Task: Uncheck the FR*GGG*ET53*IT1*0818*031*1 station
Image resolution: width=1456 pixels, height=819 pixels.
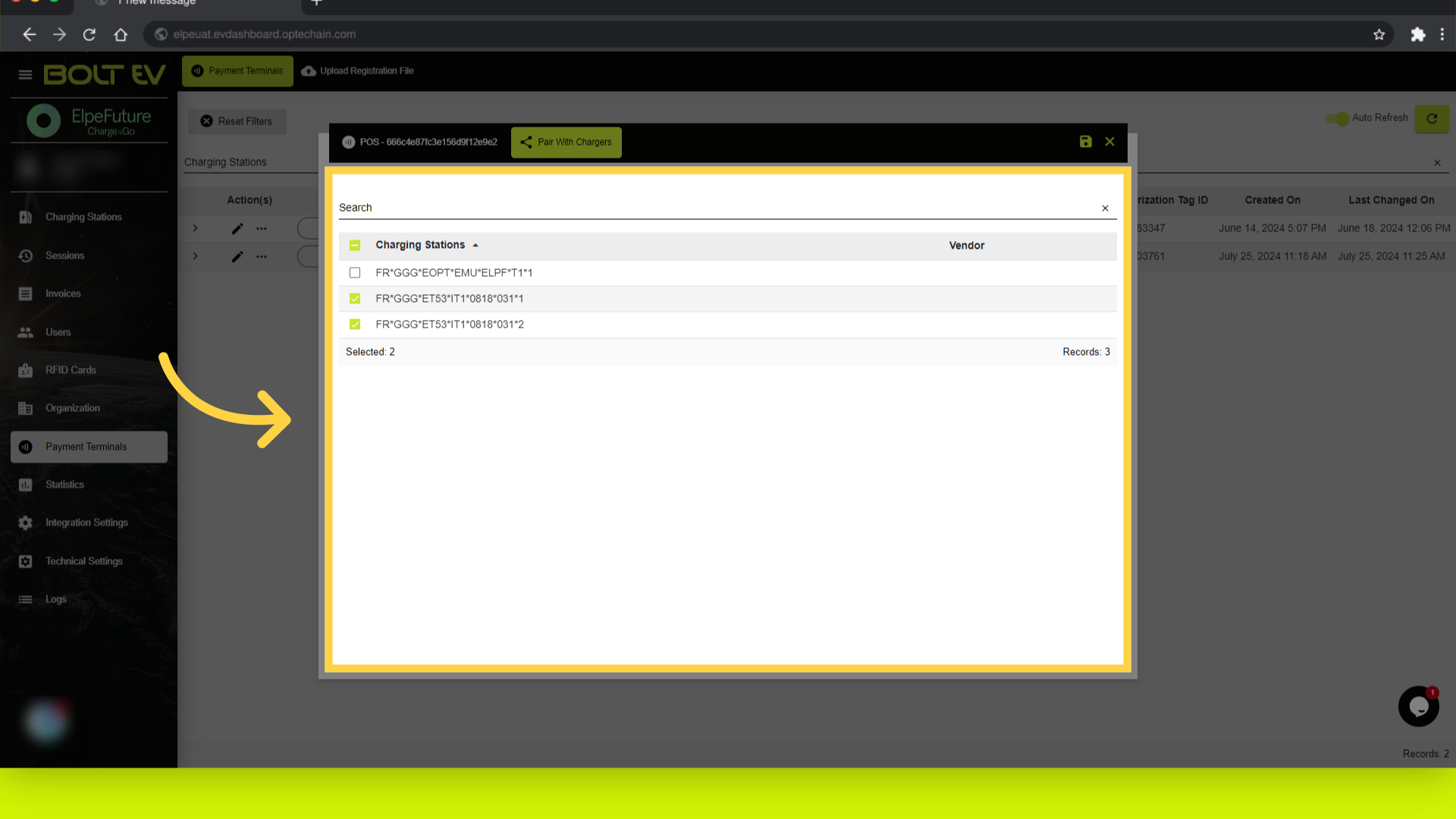Action: (x=355, y=299)
